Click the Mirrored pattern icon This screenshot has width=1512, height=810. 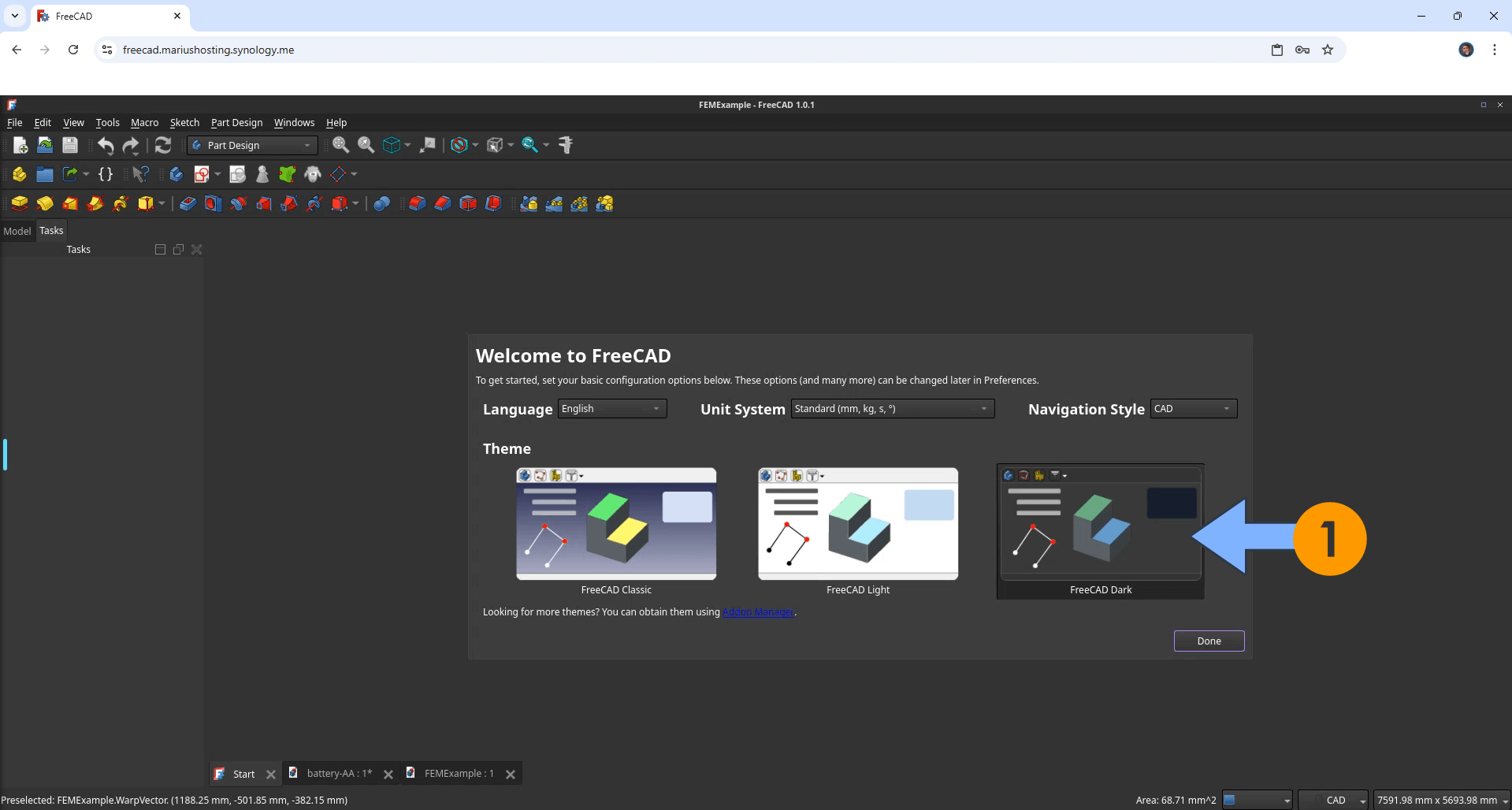529,204
